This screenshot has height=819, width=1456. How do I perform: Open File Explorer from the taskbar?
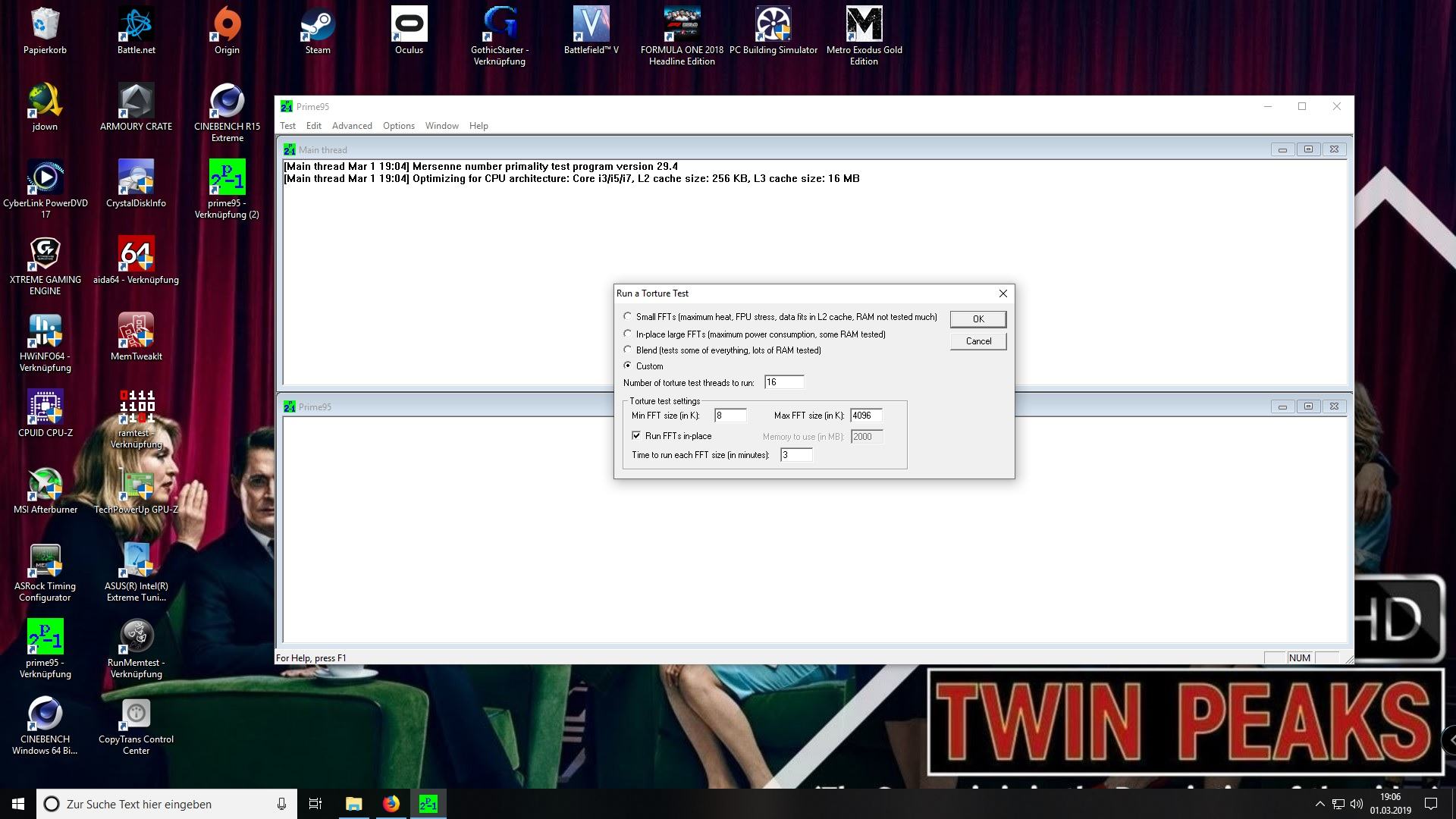point(354,804)
